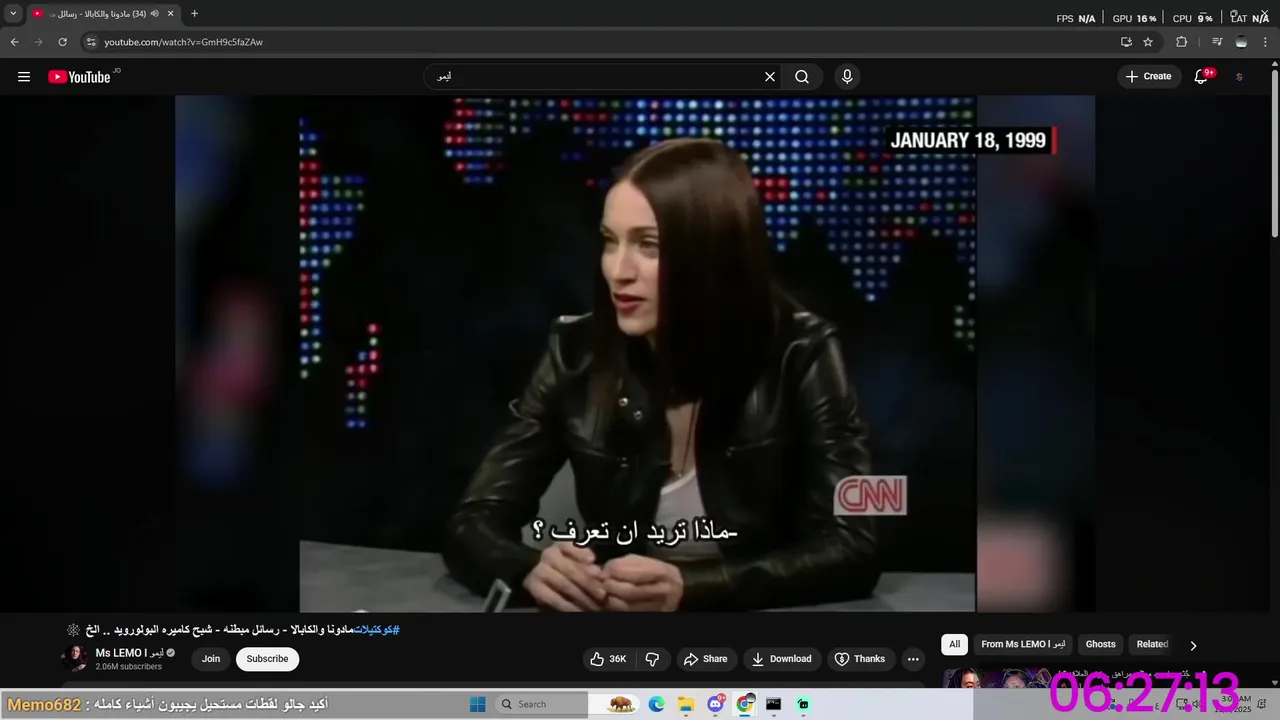Start voice search with the microphone

coord(847,77)
